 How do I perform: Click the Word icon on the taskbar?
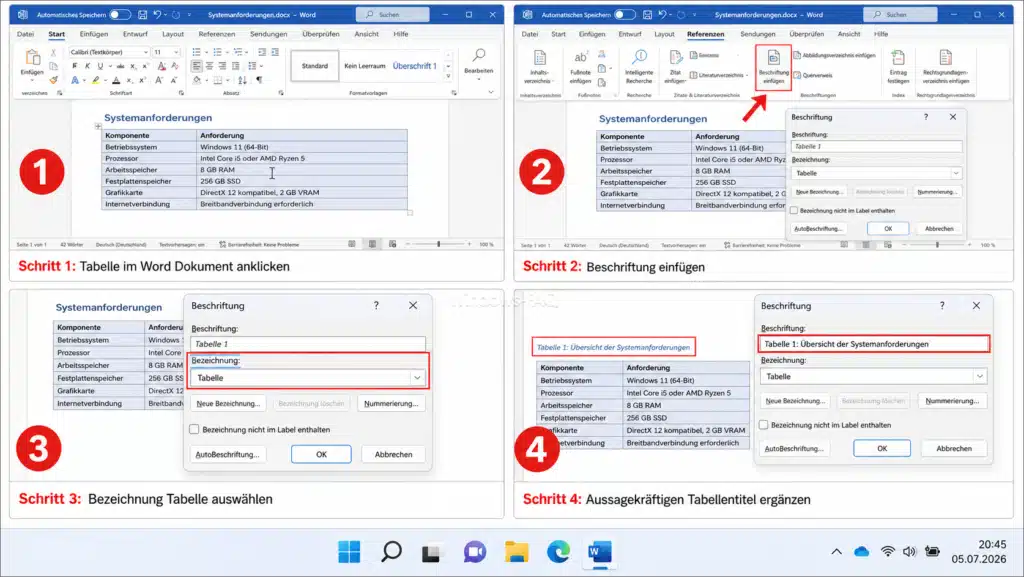(600, 552)
